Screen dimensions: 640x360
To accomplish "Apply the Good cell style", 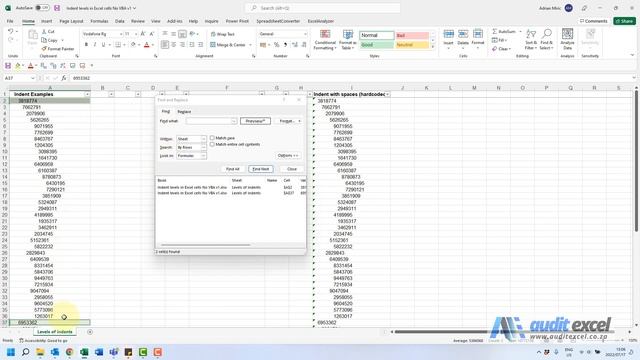I will (x=376, y=44).
